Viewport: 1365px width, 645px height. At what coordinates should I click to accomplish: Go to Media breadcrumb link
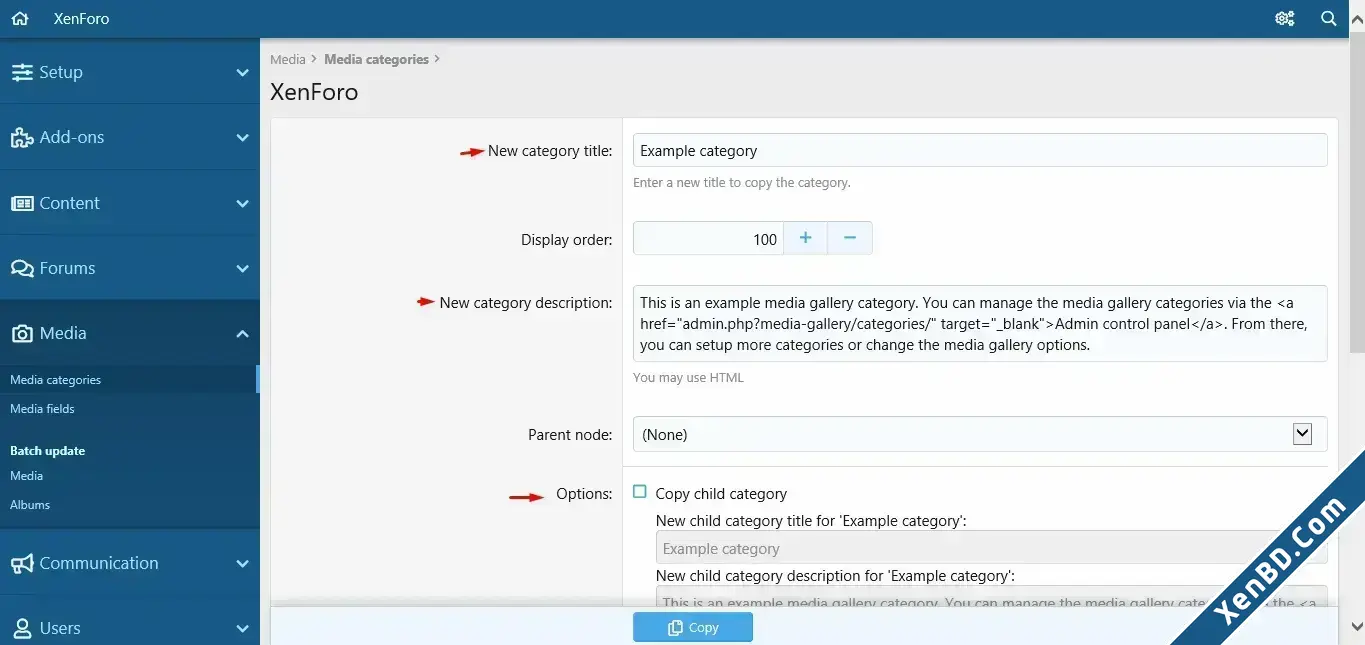coord(288,59)
